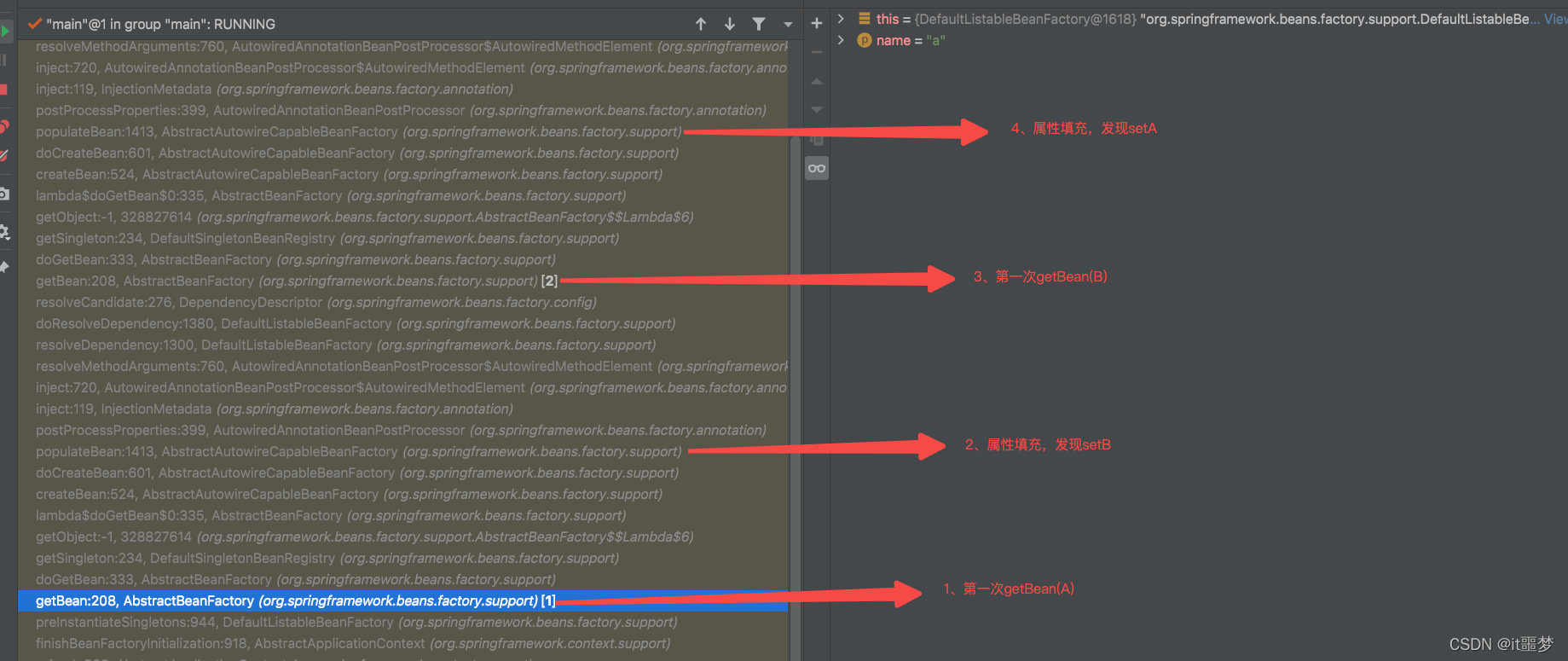Select frame preInstantiateSingletons:944

click(x=403, y=623)
